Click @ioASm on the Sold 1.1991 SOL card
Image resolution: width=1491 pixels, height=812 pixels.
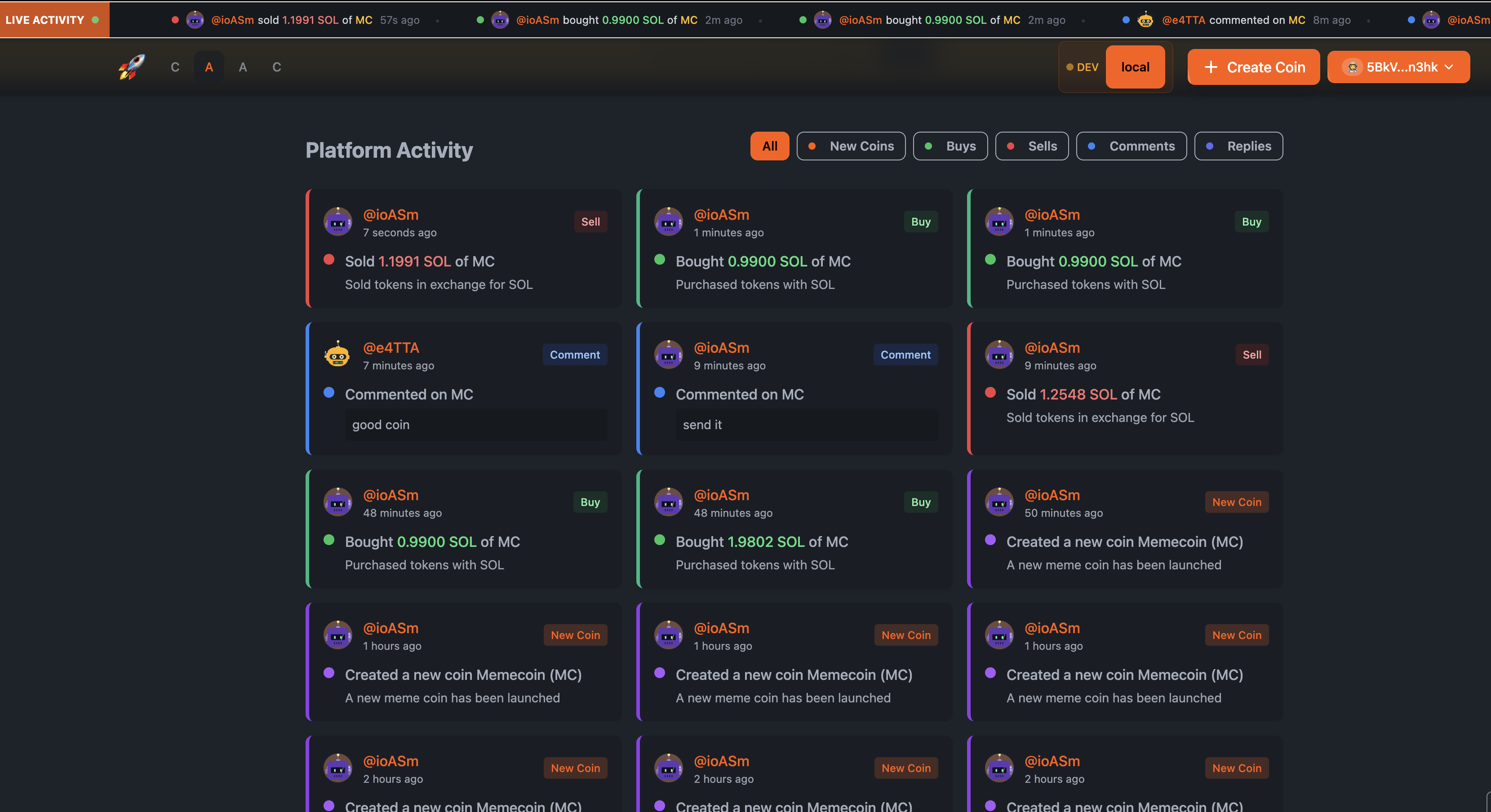[390, 215]
